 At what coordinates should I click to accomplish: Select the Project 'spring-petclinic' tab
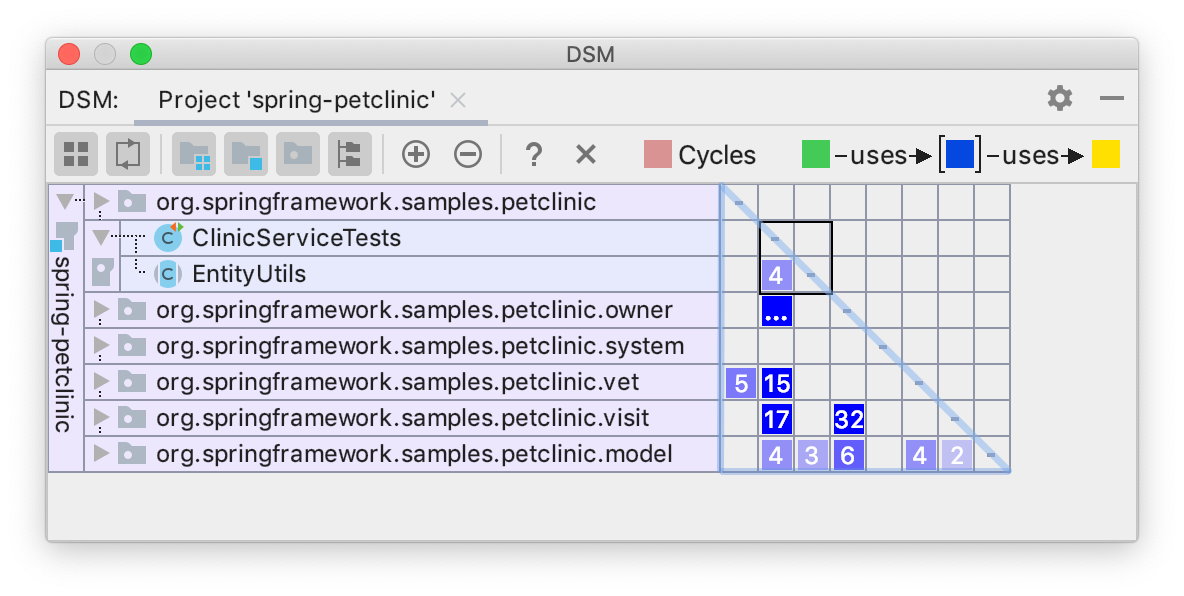297,100
